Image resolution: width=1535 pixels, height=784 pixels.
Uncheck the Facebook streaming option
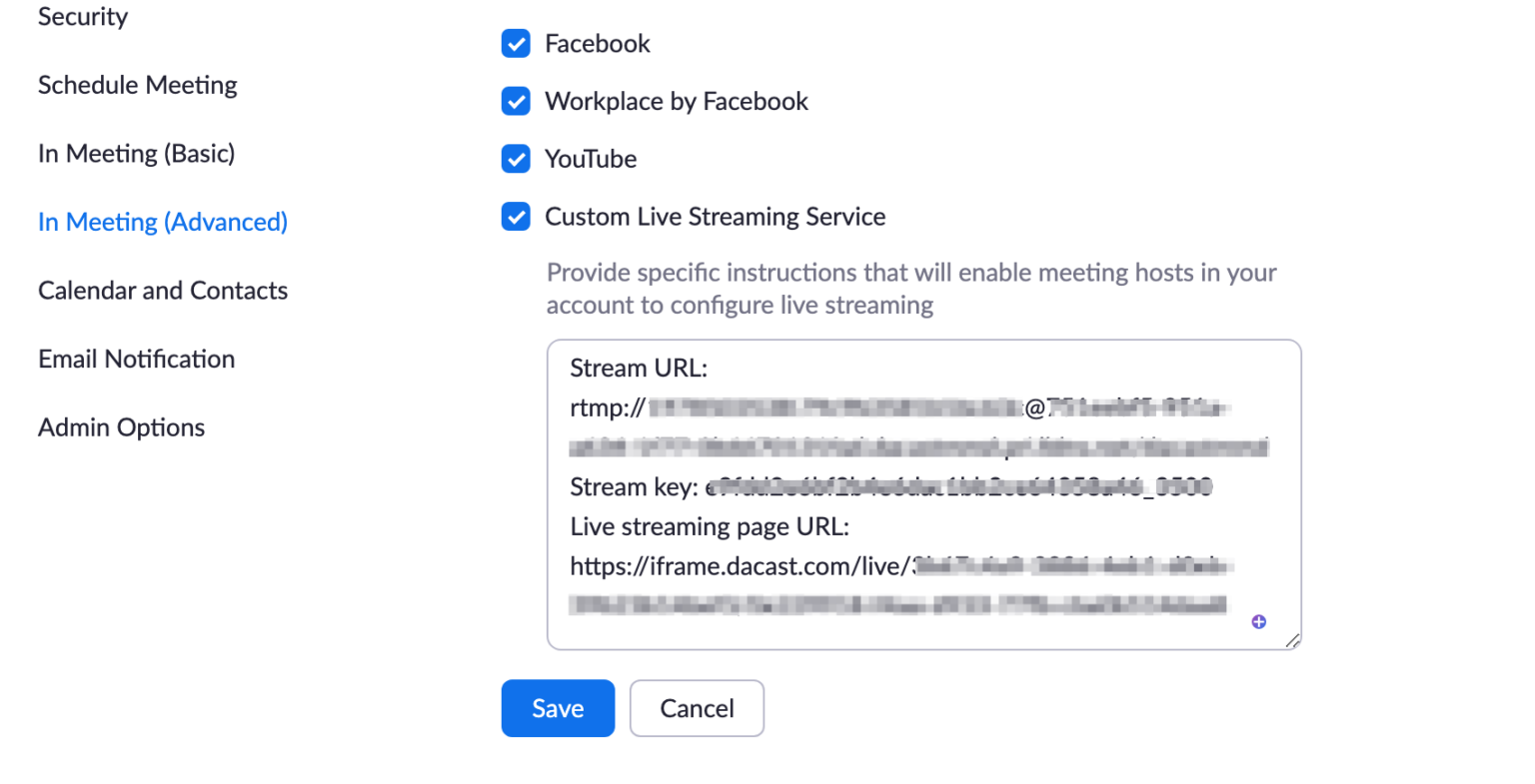[x=515, y=43]
